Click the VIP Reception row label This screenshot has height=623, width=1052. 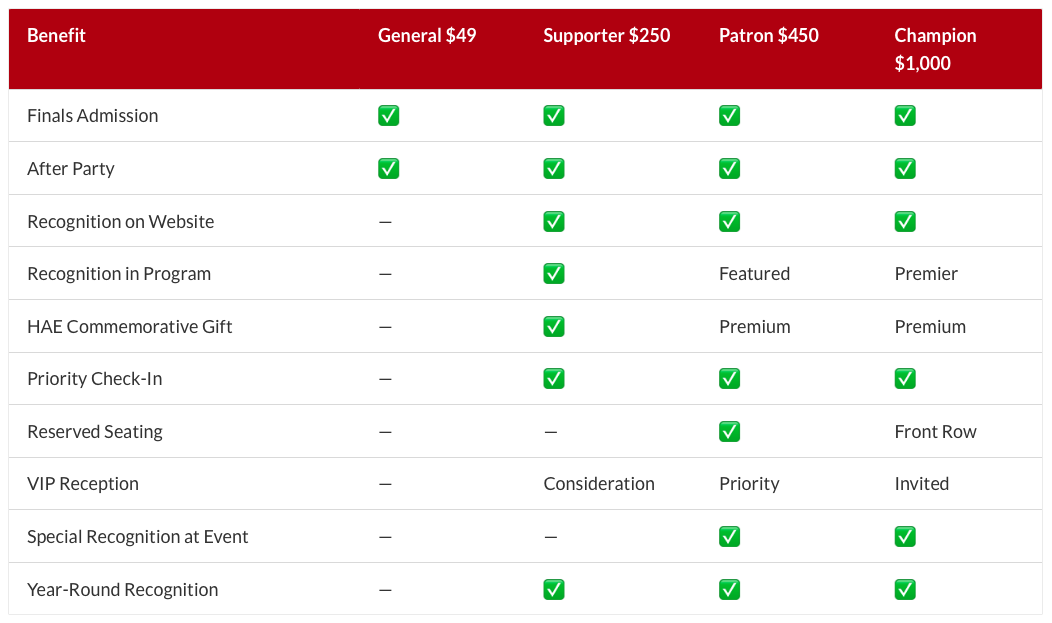click(83, 484)
